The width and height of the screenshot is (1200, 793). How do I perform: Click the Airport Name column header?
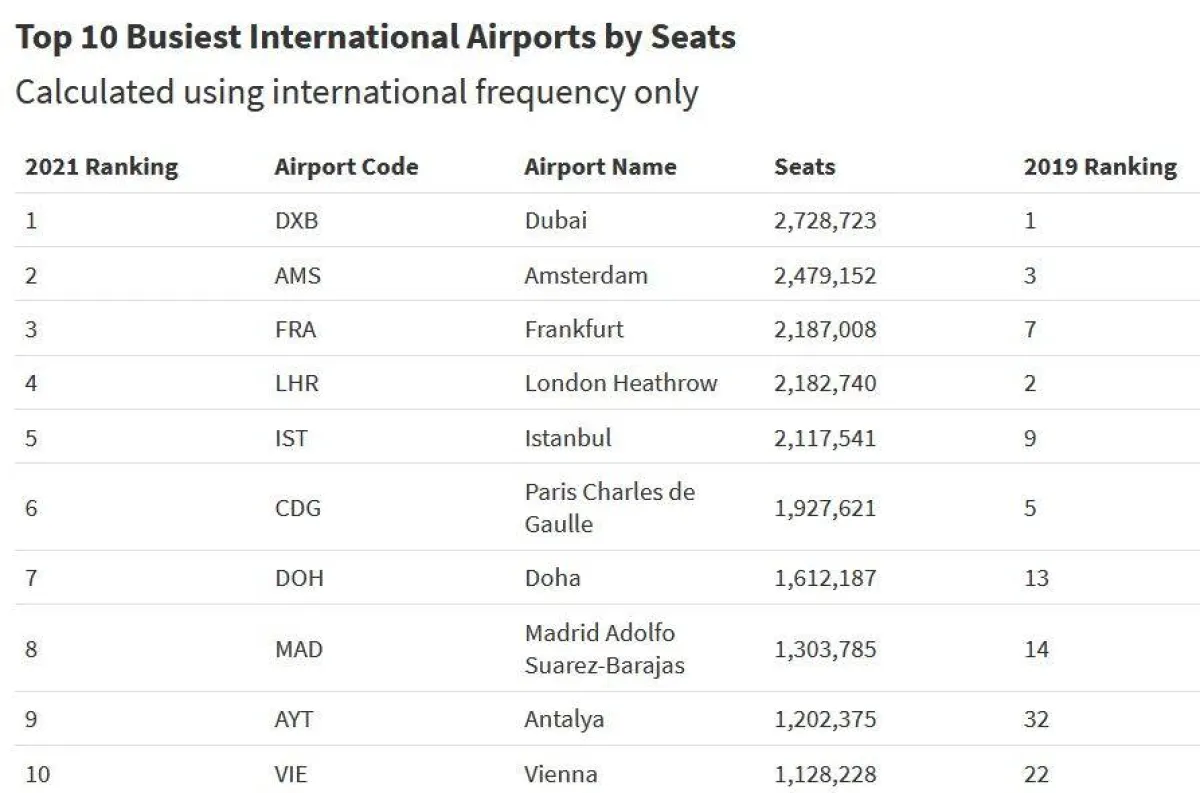pyautogui.click(x=600, y=167)
